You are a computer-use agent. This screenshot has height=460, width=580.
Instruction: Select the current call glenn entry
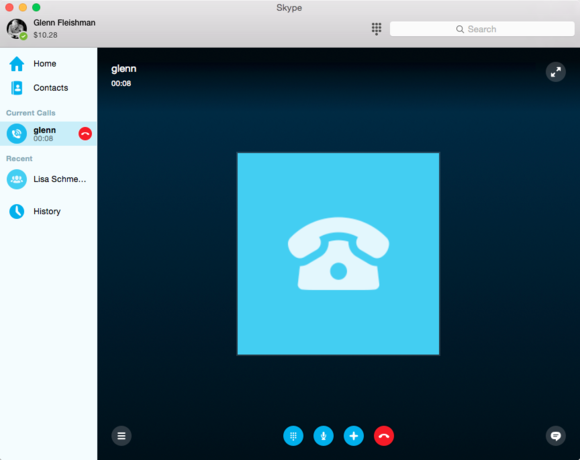48,133
